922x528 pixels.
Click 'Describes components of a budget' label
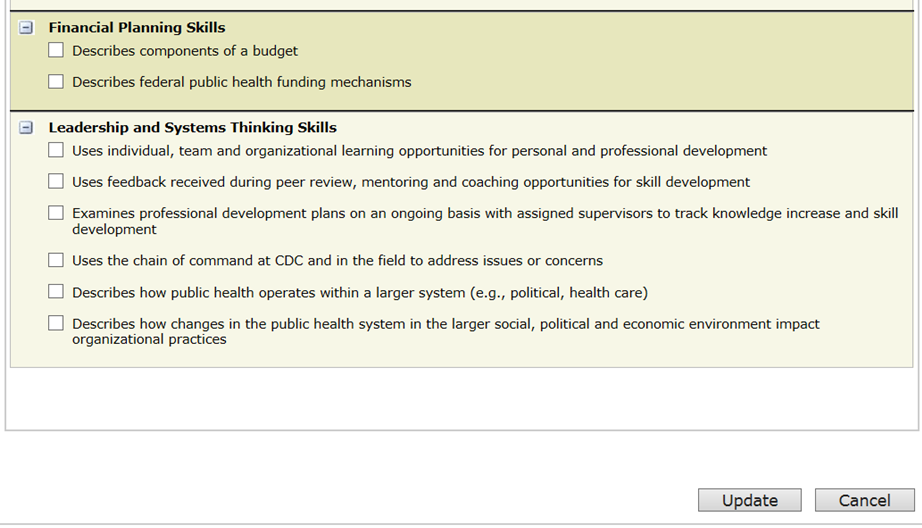tap(185, 51)
